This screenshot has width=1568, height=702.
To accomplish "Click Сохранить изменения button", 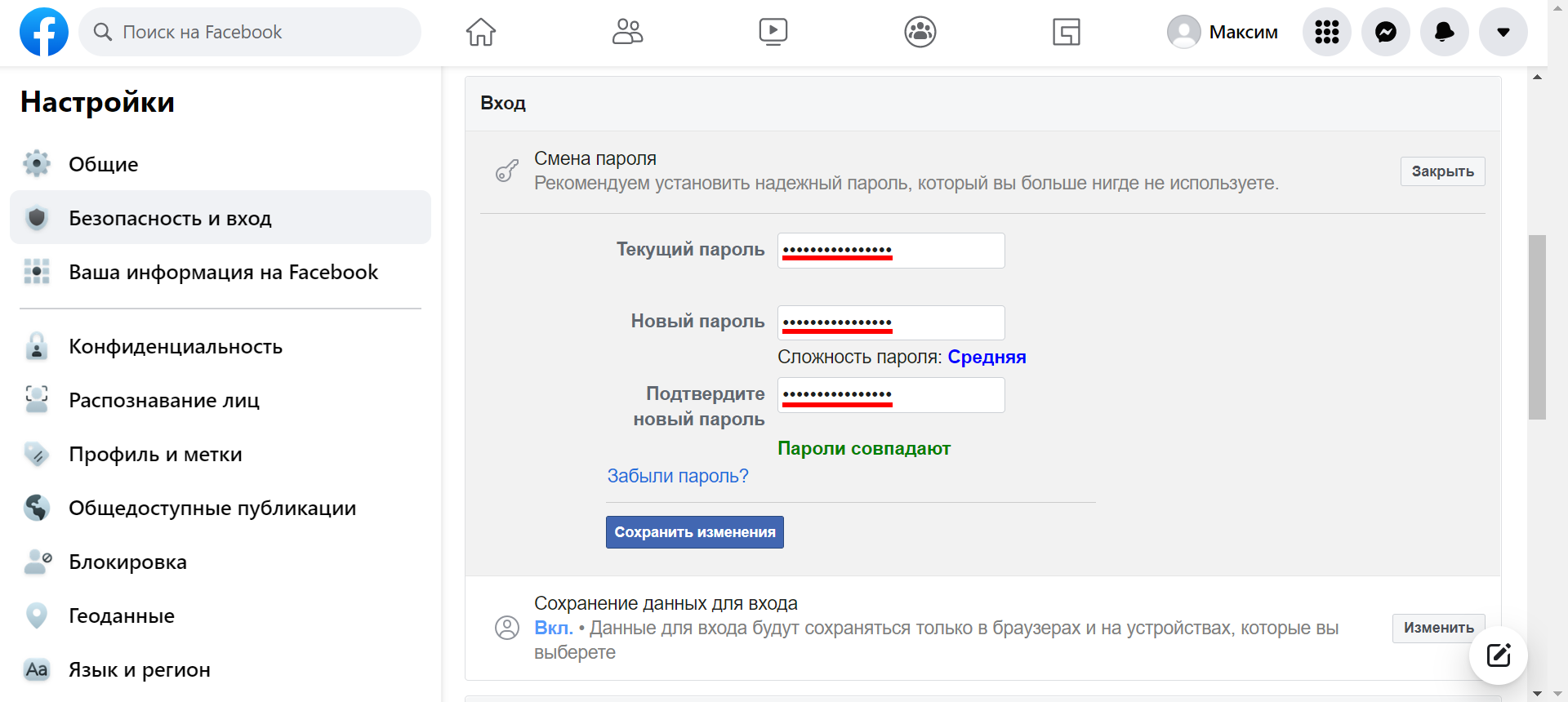I will click(695, 532).
